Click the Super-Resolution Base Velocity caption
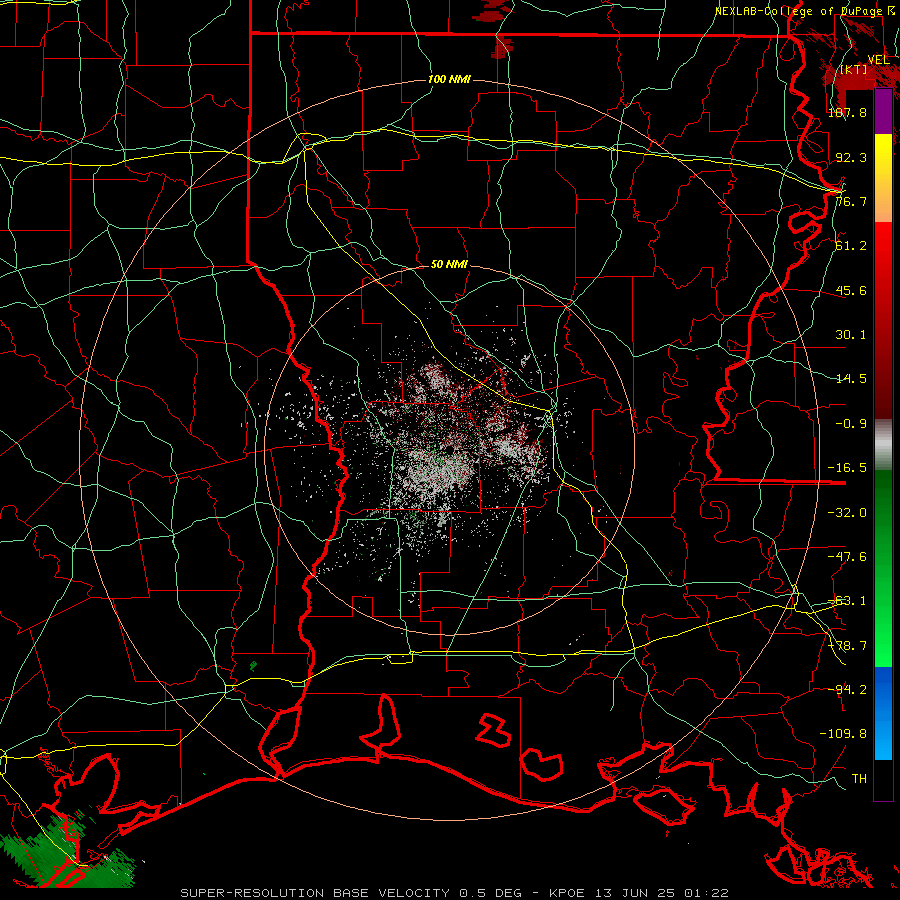The height and width of the screenshot is (900, 900). [x=454, y=893]
